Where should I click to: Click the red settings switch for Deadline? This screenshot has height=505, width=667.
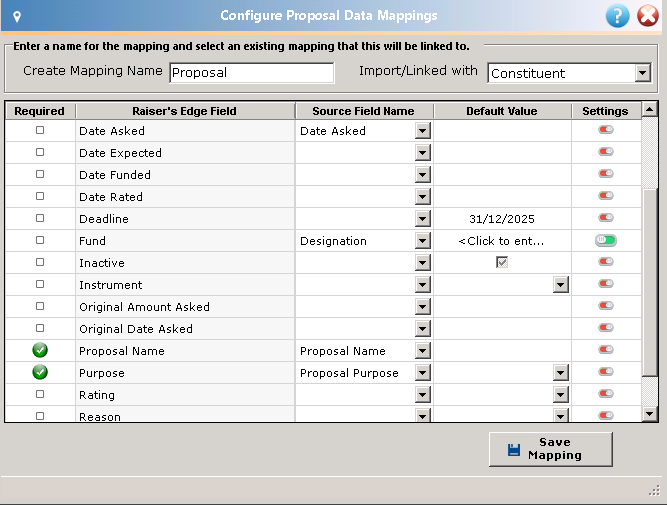[606, 217]
